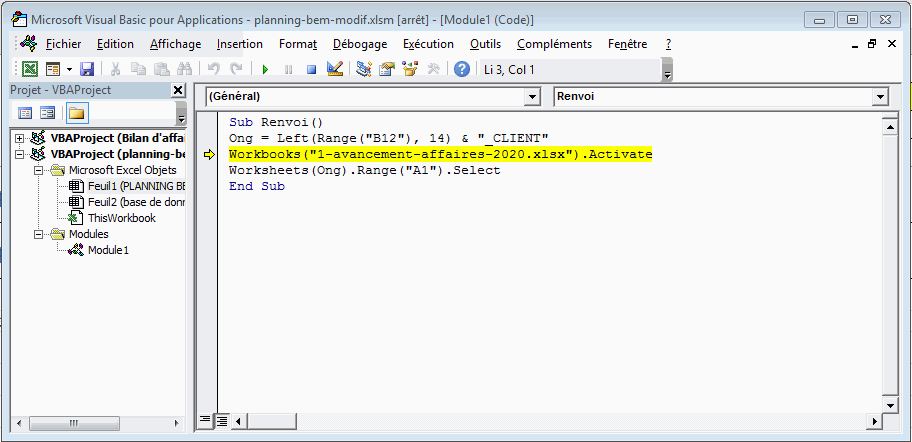Collapse the VBAProject (planning-be tree node
The image size is (912, 442).
click(20, 155)
